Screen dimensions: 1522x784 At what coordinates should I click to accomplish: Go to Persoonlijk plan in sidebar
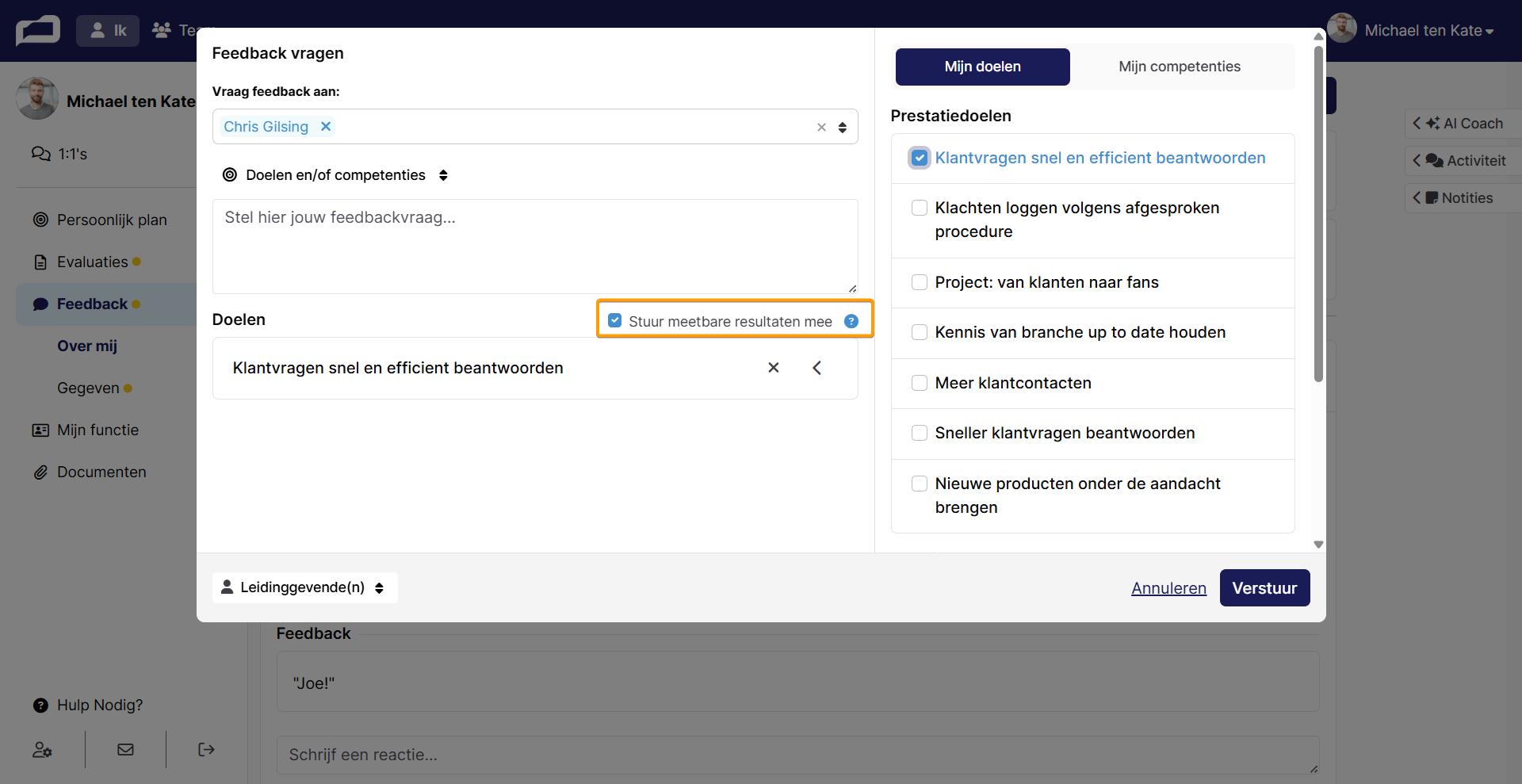point(100,220)
